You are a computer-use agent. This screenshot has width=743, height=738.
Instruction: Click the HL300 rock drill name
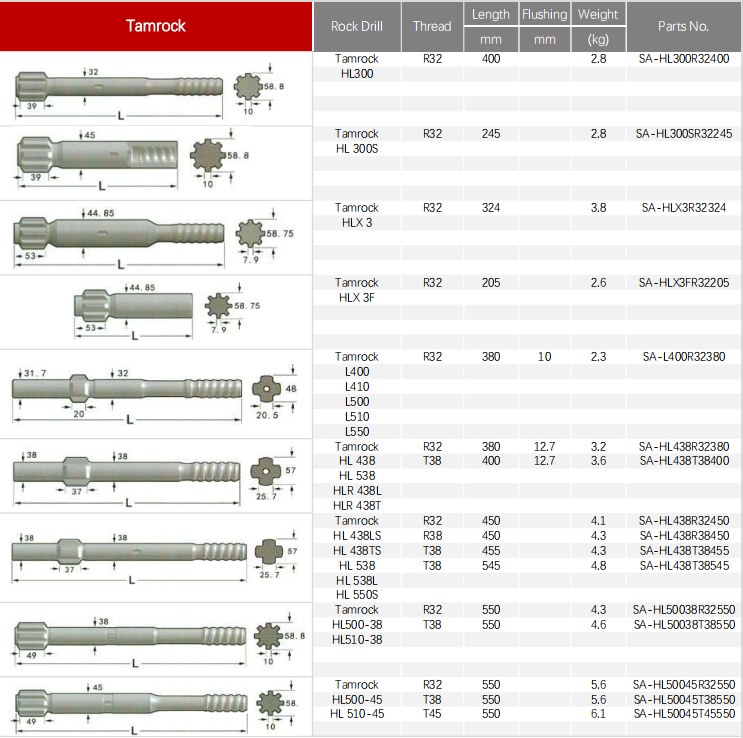point(357,74)
